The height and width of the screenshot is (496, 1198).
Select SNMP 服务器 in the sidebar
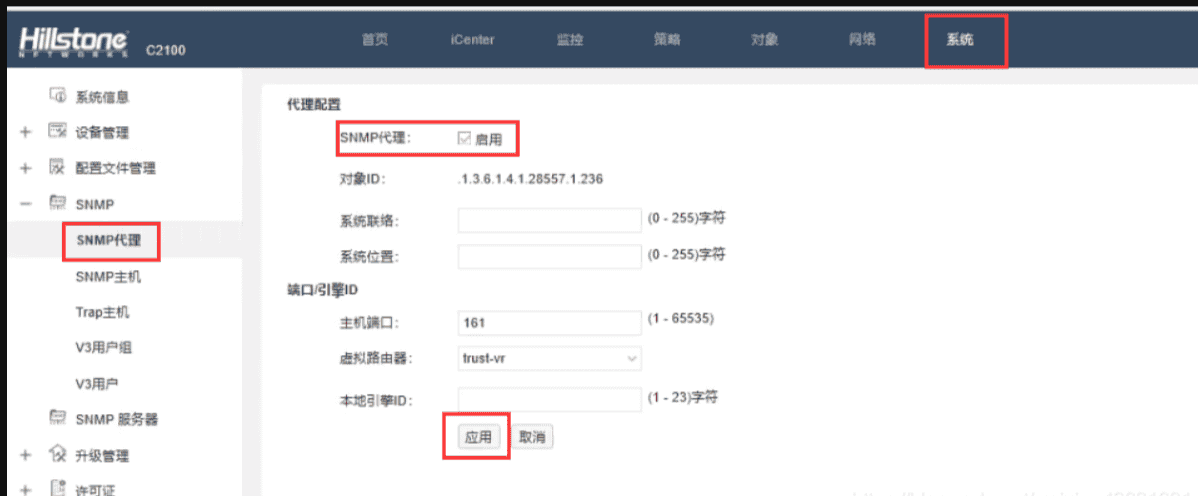tap(117, 420)
